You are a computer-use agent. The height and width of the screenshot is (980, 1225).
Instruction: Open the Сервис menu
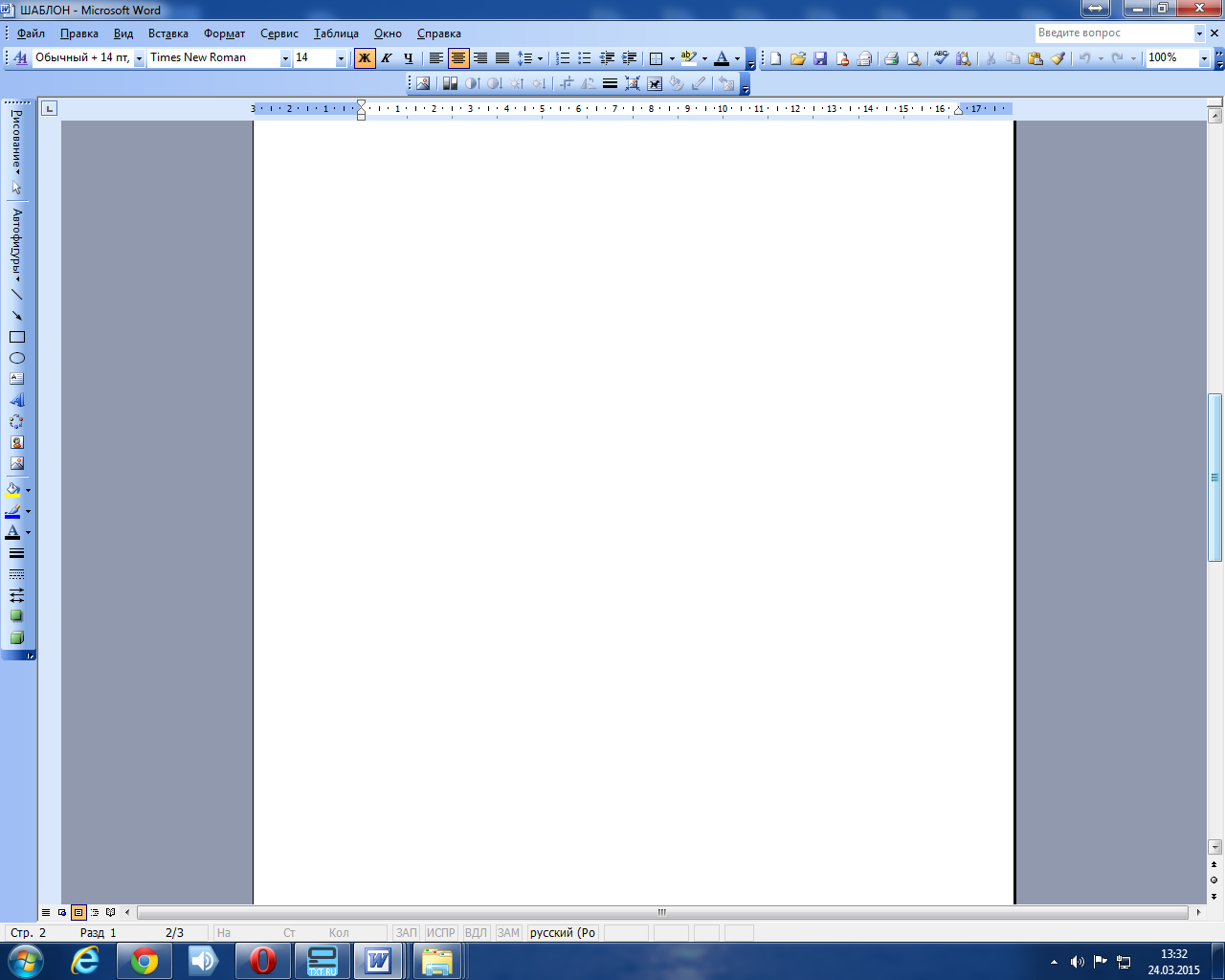pos(279,33)
